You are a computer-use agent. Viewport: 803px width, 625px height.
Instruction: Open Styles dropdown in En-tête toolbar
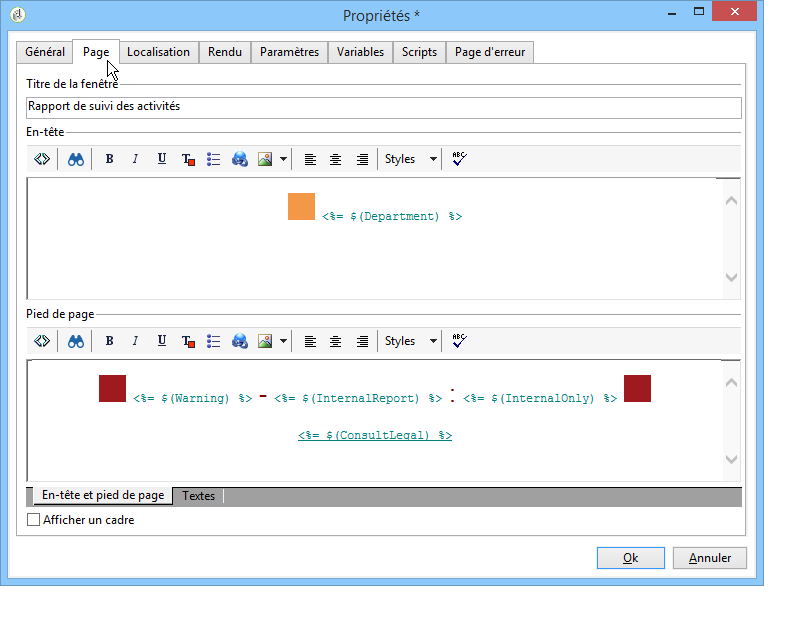pos(410,159)
